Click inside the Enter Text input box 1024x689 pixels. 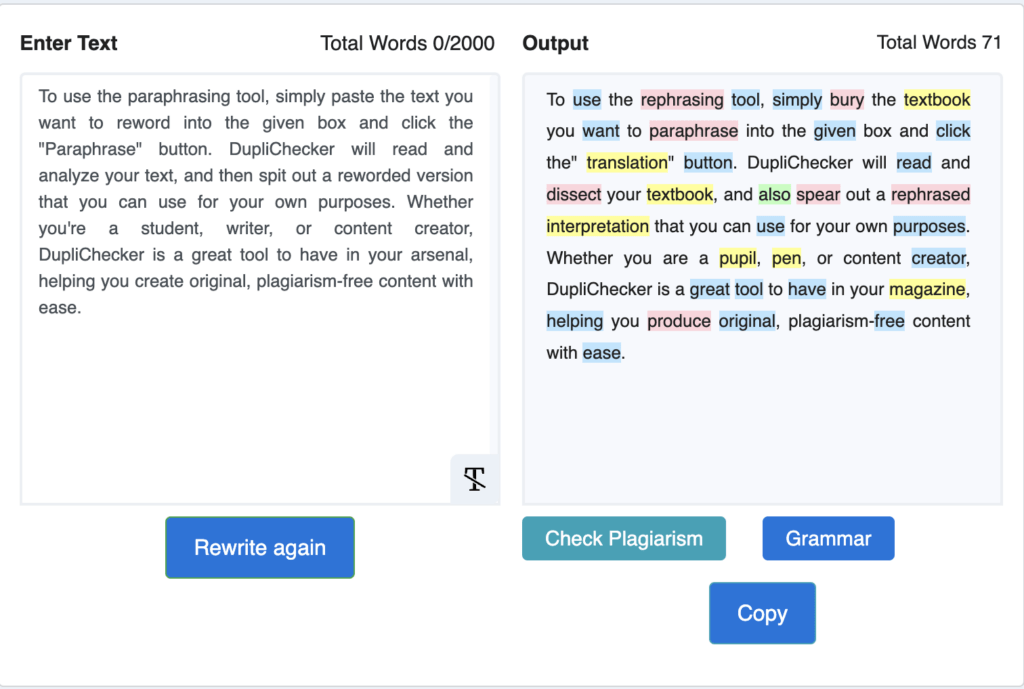point(260,289)
